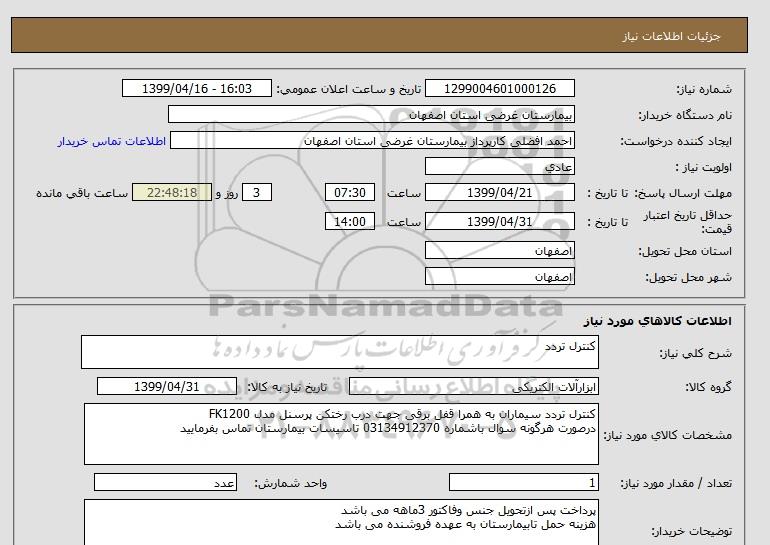The width and height of the screenshot is (770, 545).
Task: Select the announcement date field 1399/04/16 - 16:03
Action: (x=196, y=88)
